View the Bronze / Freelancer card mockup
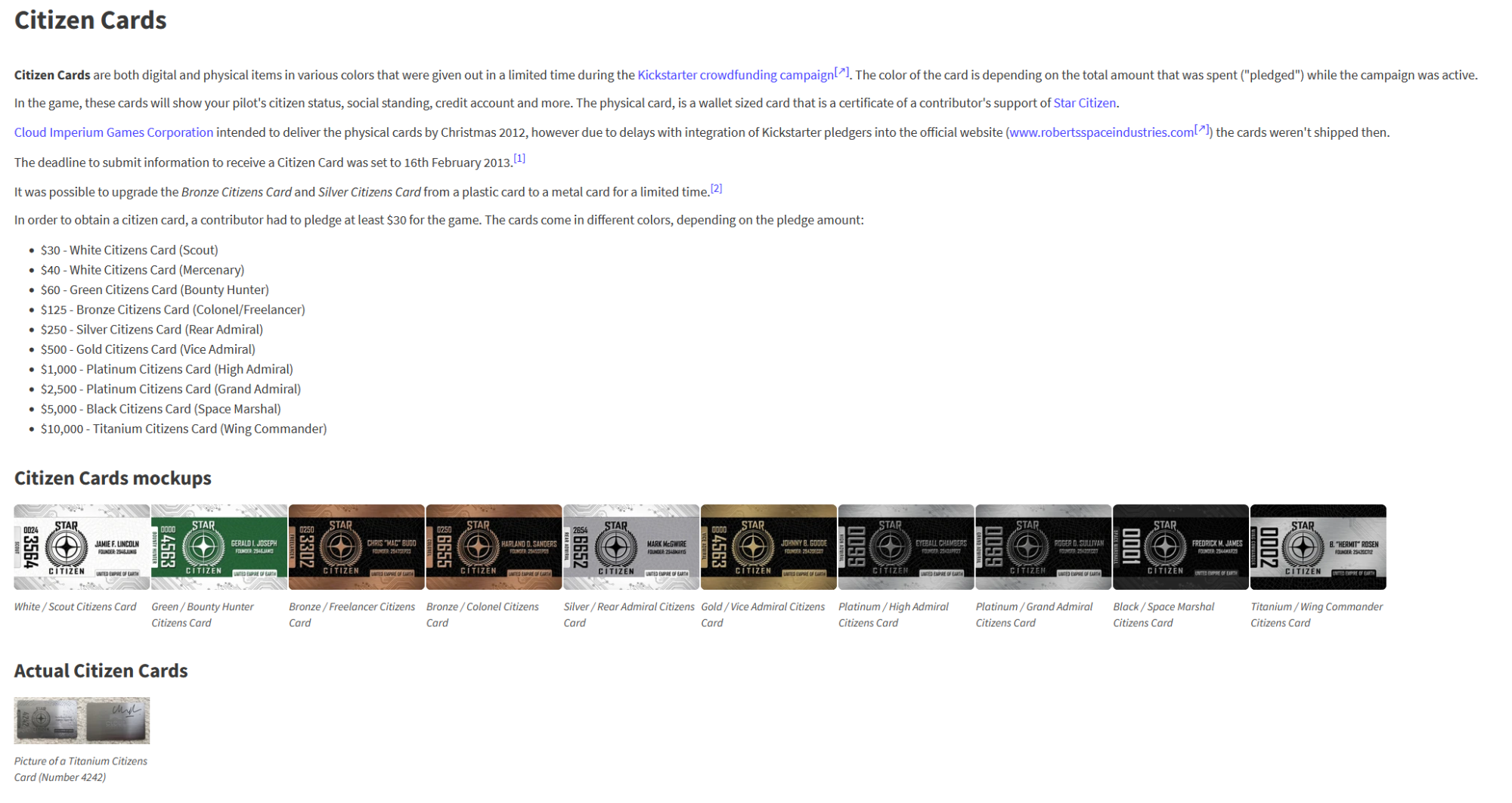 pyautogui.click(x=356, y=547)
